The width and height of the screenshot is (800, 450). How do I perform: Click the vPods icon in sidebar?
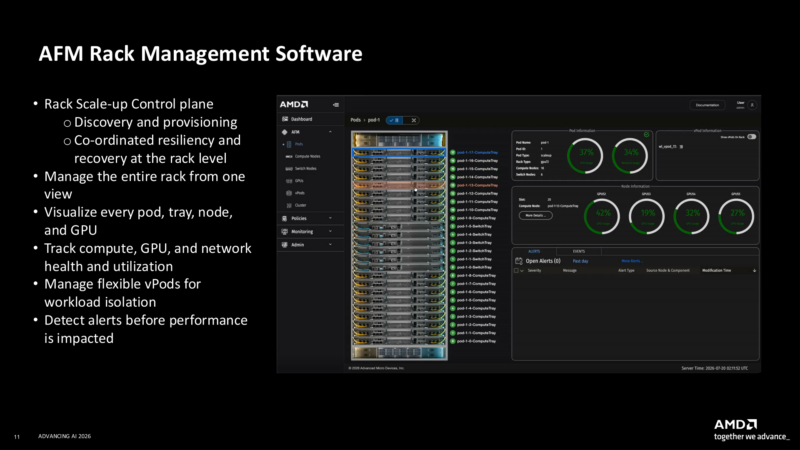289,193
